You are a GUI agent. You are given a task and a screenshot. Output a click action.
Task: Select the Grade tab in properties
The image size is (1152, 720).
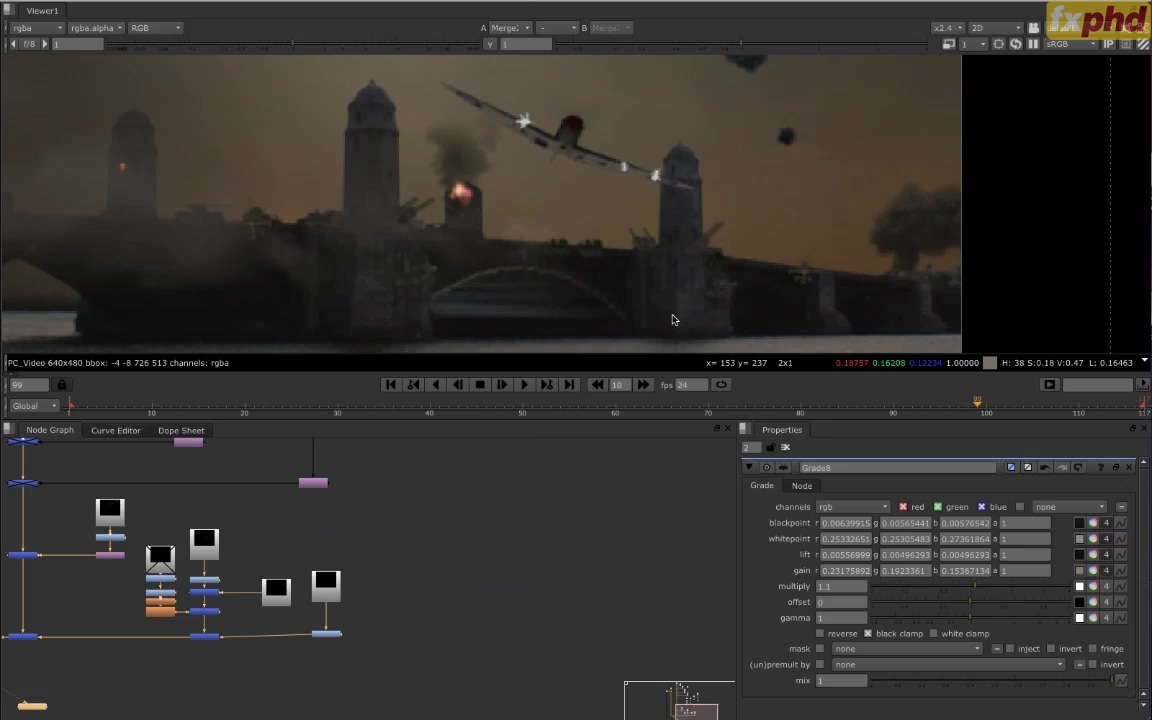[x=762, y=485]
